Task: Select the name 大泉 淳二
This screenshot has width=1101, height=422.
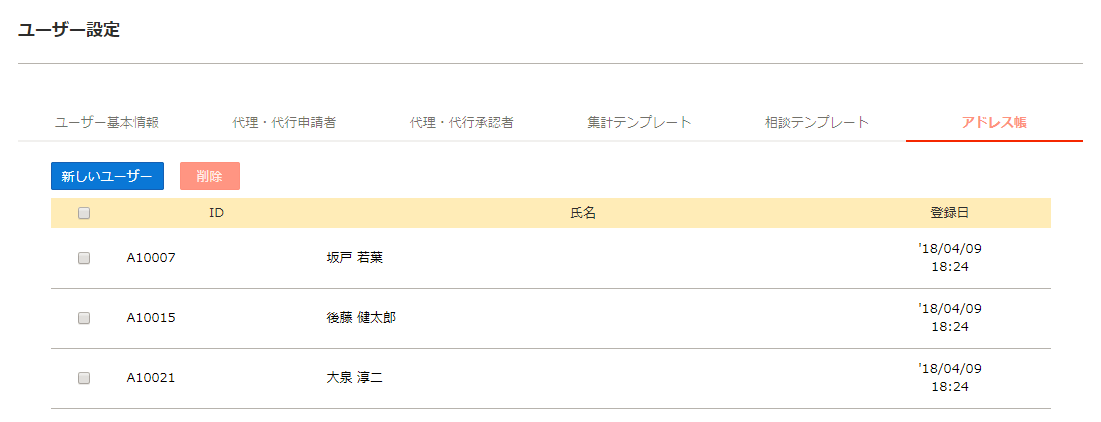Action: pos(355,378)
